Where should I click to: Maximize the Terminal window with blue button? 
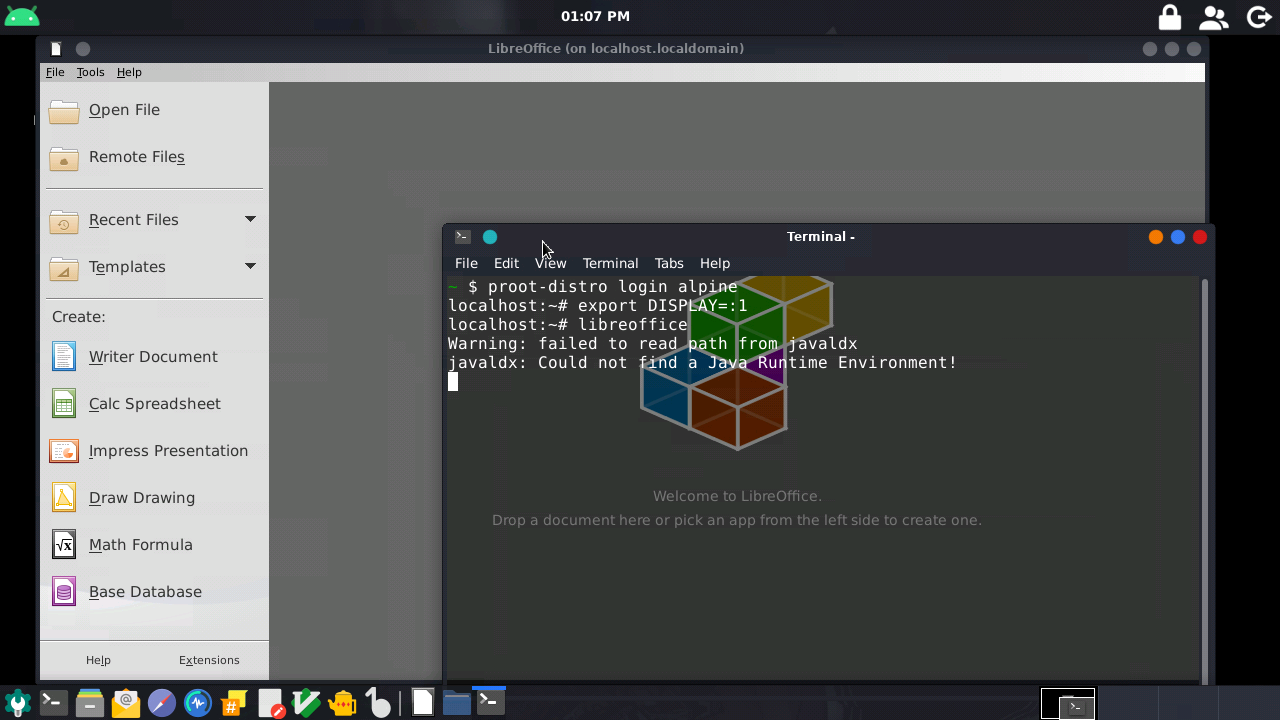click(1178, 237)
